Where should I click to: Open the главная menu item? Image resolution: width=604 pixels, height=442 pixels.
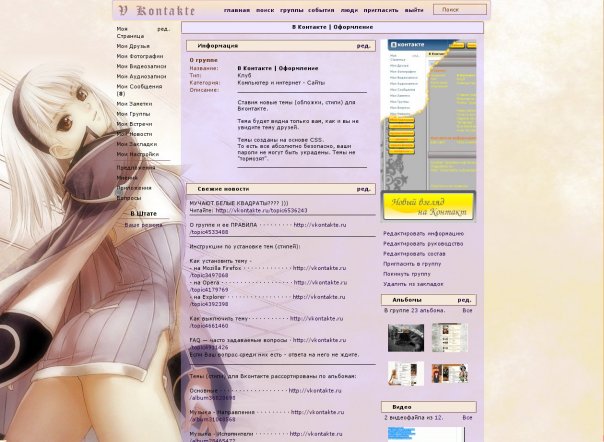[237, 10]
